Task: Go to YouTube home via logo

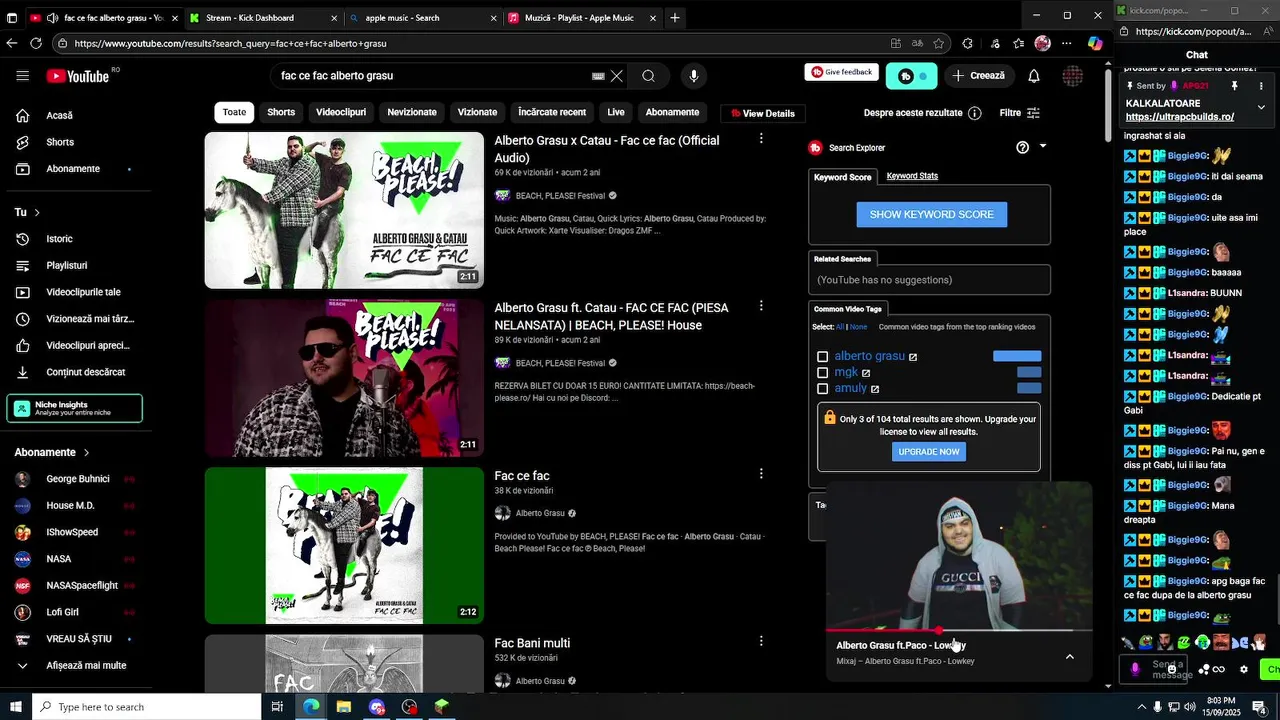Action: click(78, 76)
